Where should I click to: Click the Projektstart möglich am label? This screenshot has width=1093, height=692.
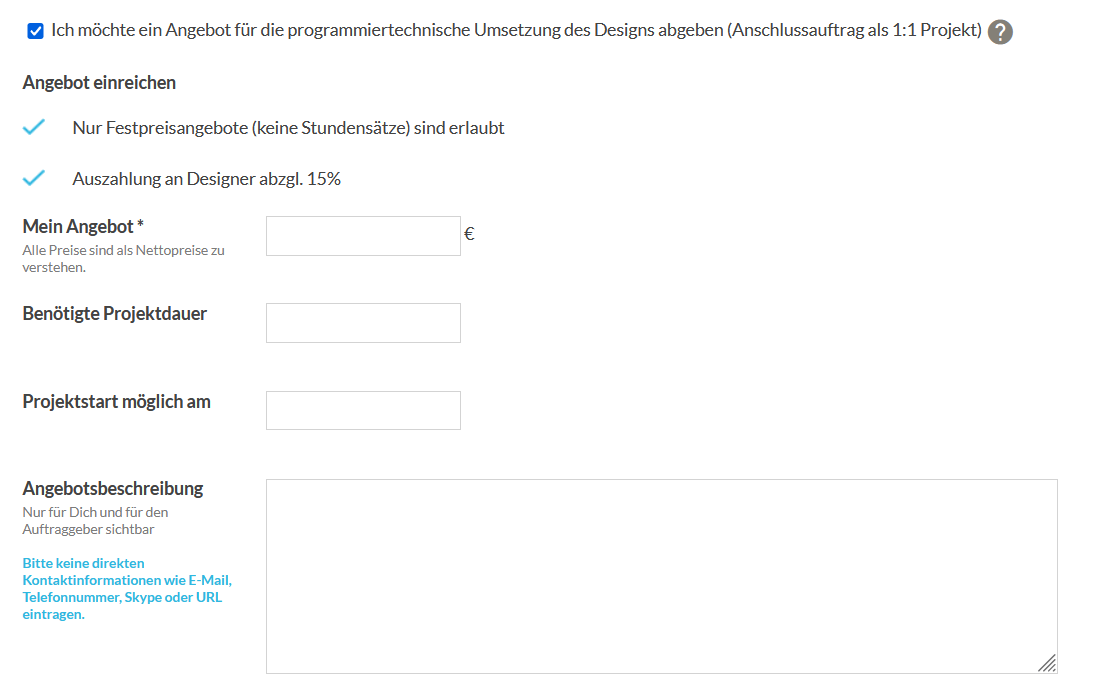click(116, 401)
